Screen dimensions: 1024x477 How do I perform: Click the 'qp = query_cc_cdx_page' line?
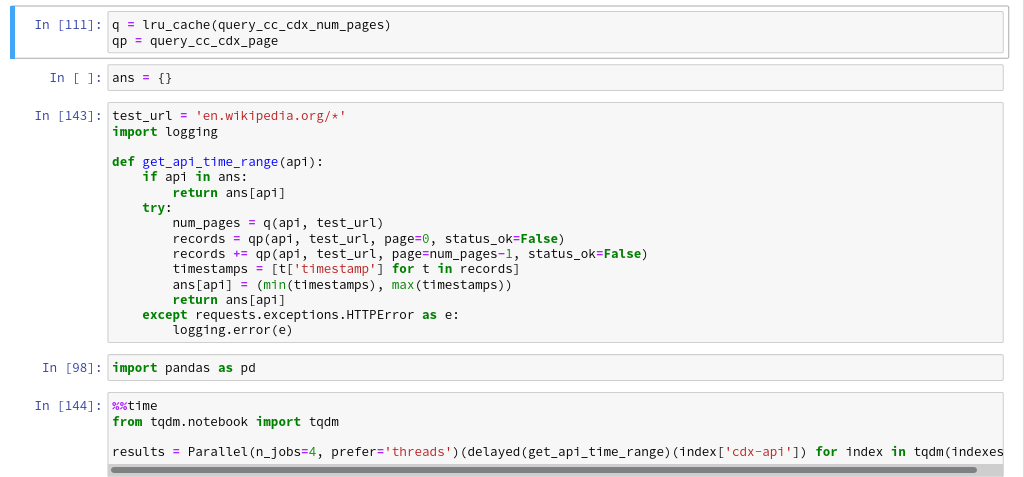coord(195,41)
